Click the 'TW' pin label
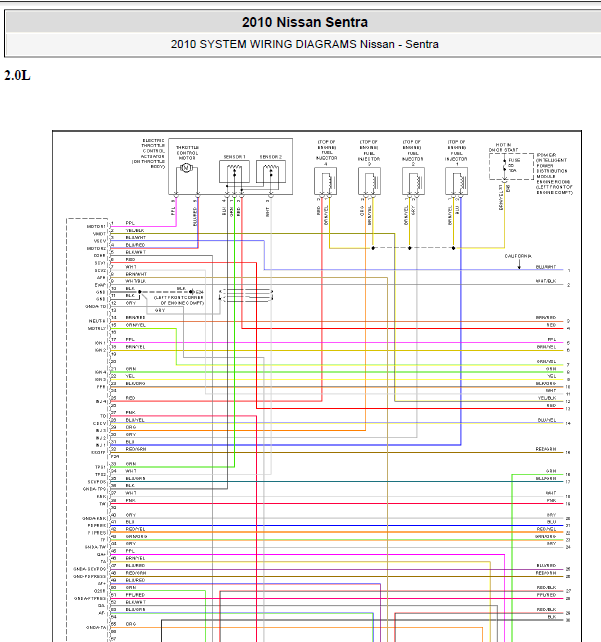The width and height of the screenshot is (601, 642). [103, 504]
